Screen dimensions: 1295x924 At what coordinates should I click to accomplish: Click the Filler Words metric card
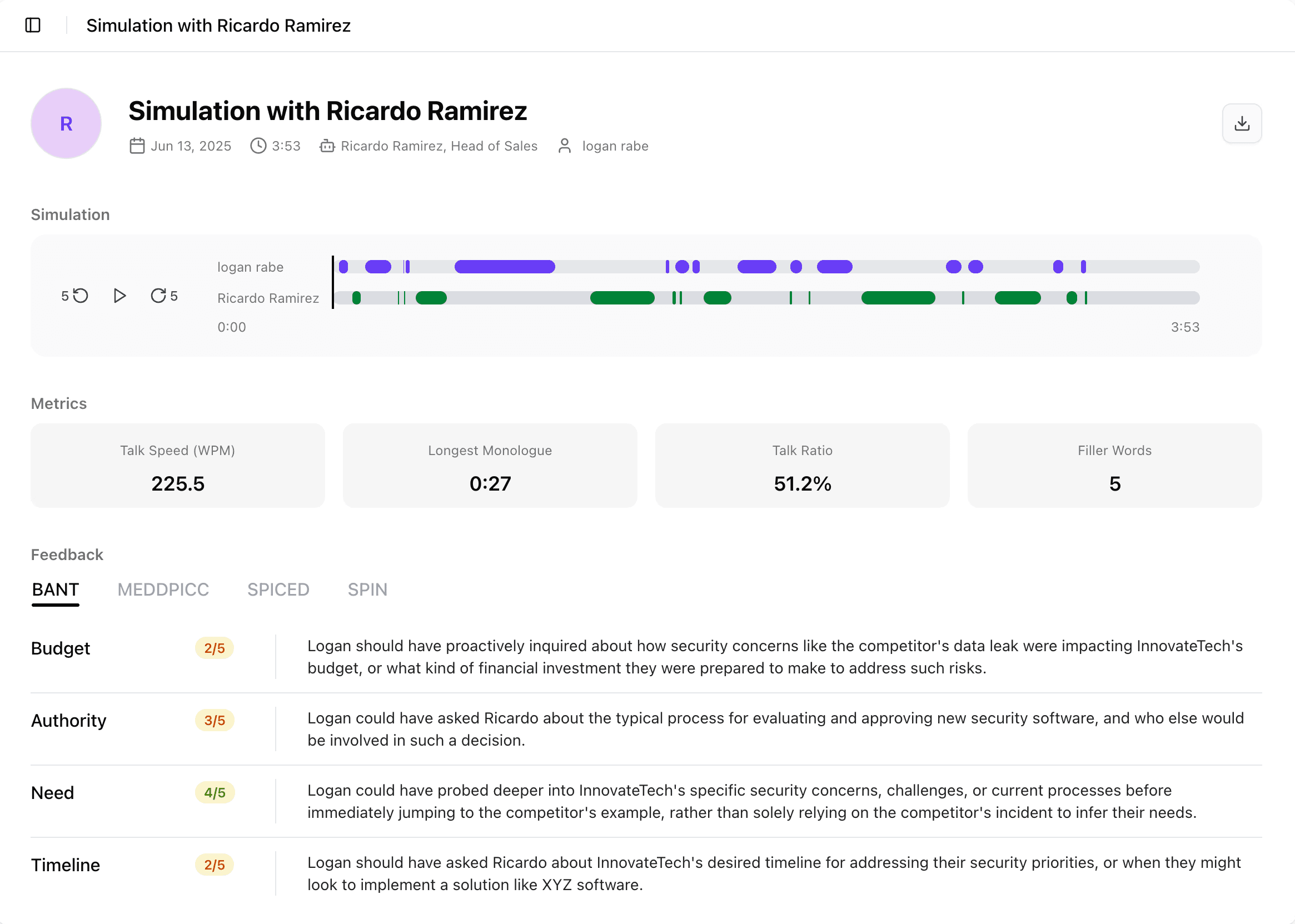click(1114, 466)
